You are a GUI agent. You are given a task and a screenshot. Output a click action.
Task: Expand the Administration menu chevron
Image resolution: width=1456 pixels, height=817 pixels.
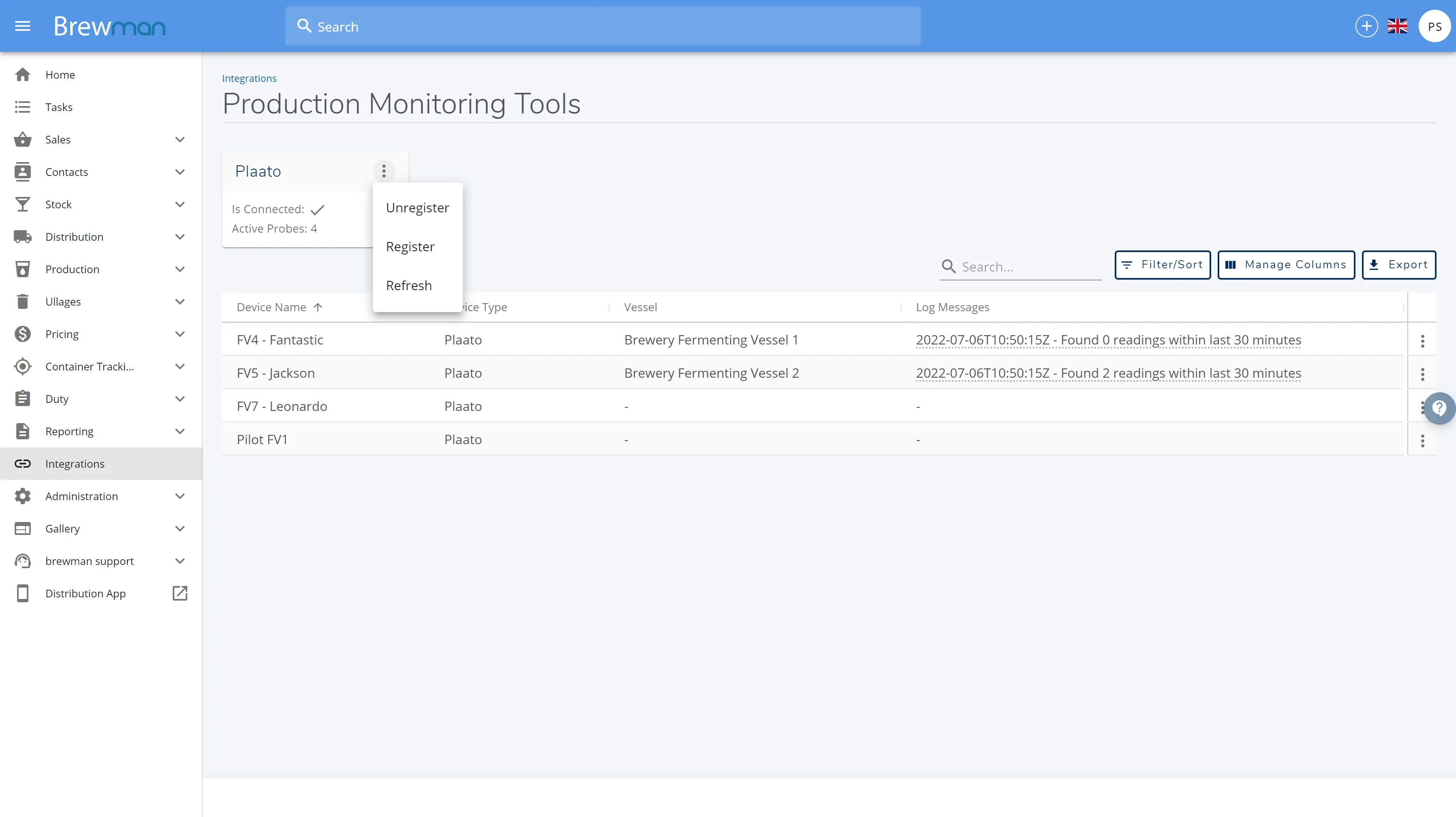[x=180, y=496]
